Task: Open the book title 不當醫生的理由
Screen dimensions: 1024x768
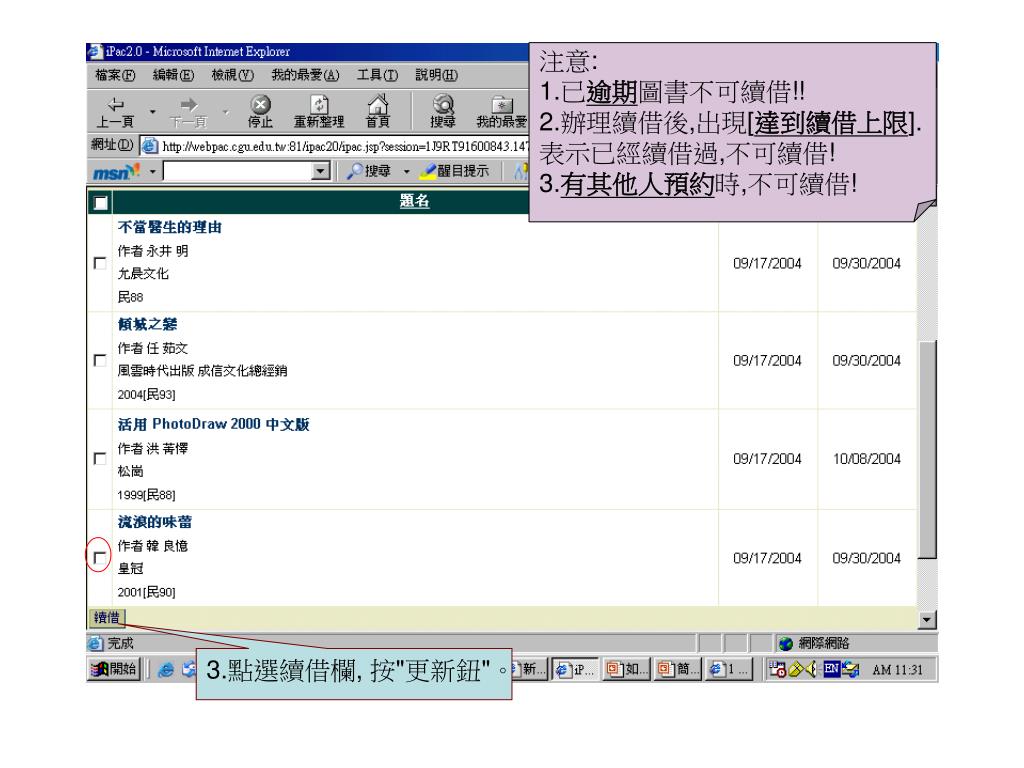Action: (x=170, y=227)
